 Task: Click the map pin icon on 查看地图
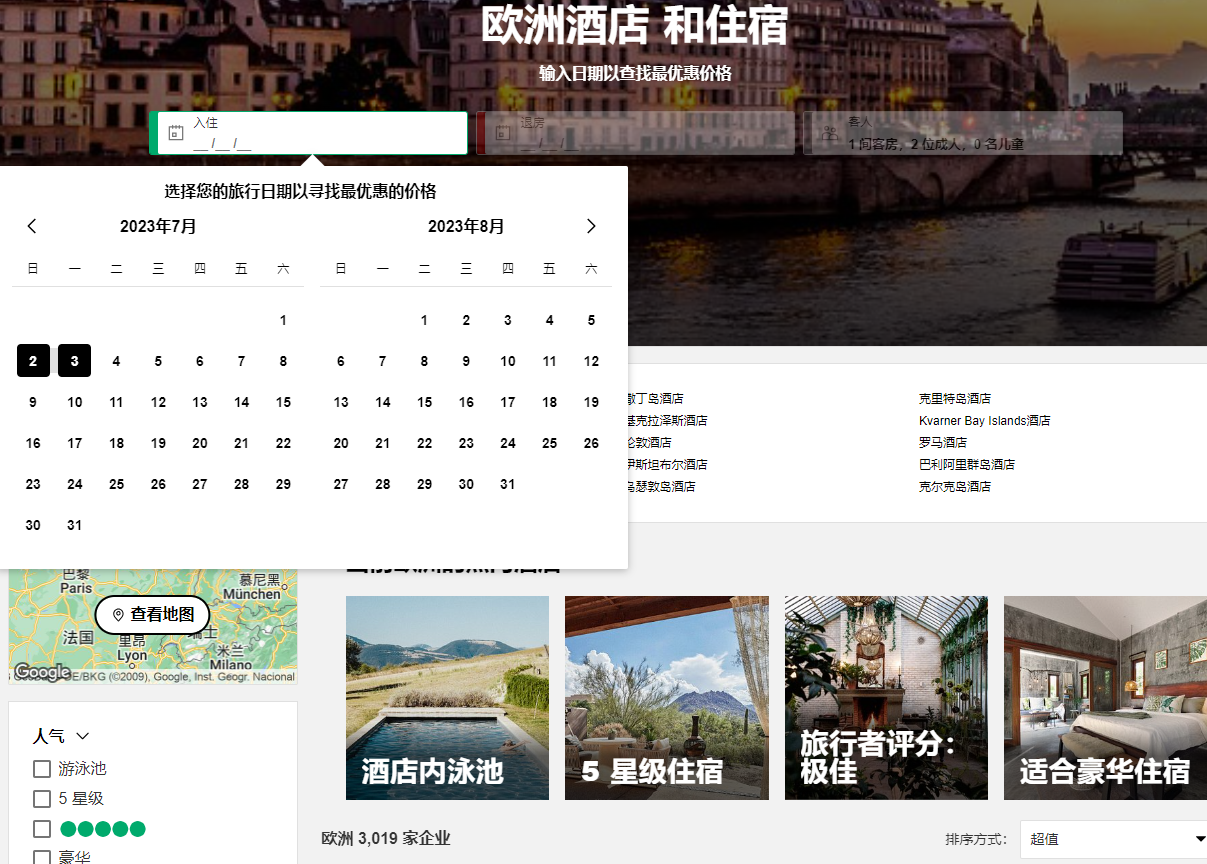pyautogui.click(x=118, y=615)
